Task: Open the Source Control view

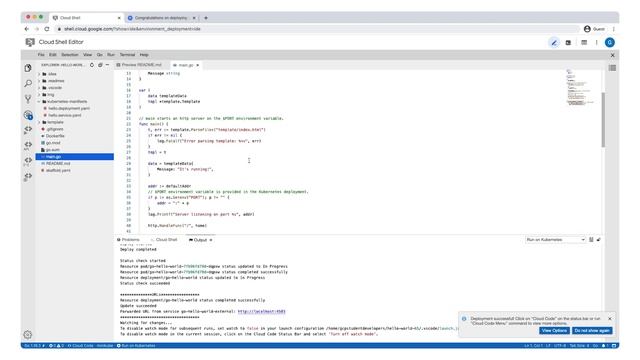Action: pos(28,99)
